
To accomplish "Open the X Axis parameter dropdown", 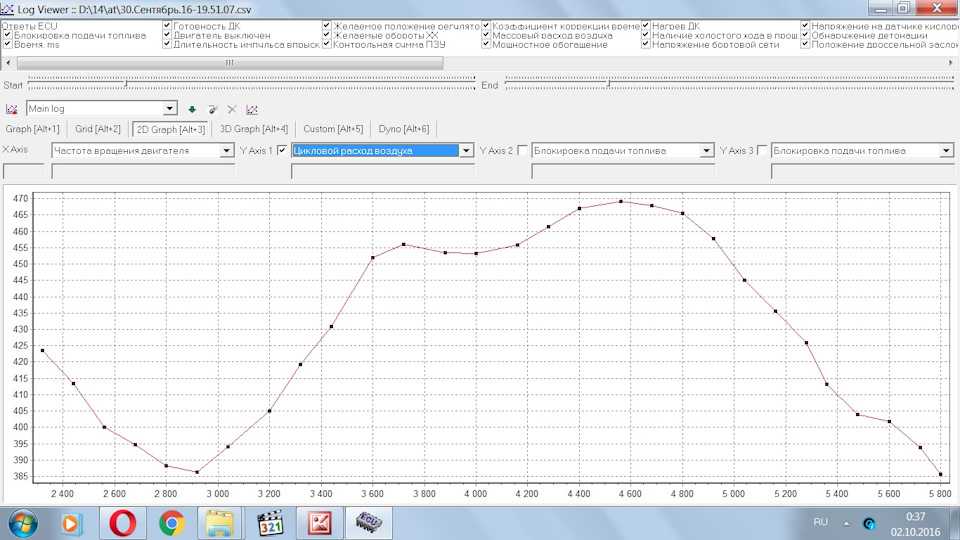I will 226,151.
